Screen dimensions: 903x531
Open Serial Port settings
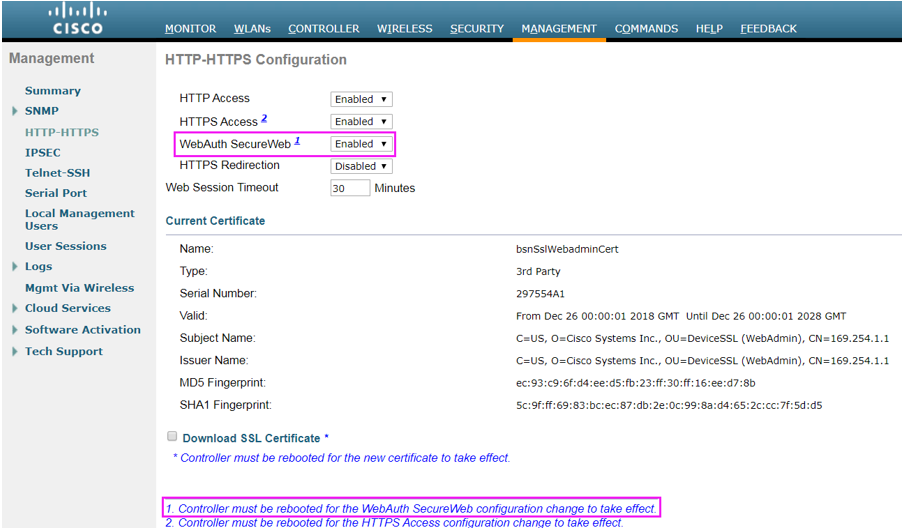tap(56, 193)
